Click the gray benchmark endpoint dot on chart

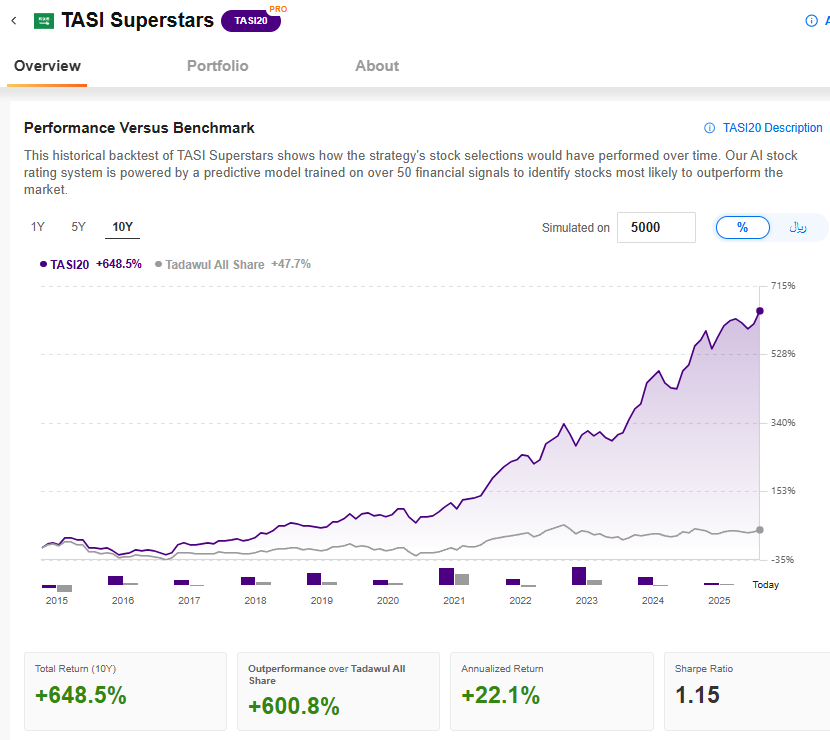point(760,530)
